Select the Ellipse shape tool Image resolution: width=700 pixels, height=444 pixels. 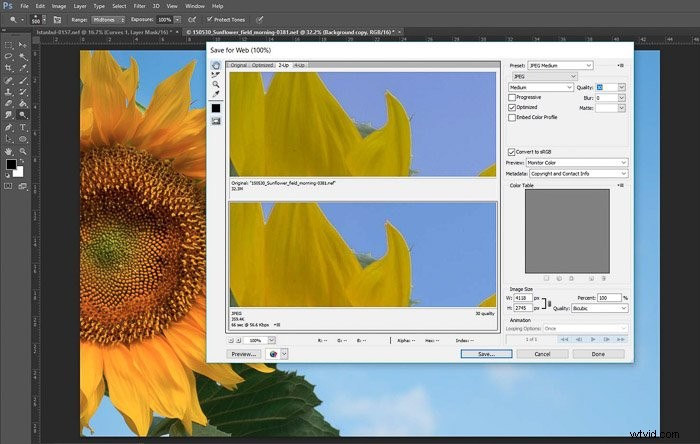coord(22,139)
